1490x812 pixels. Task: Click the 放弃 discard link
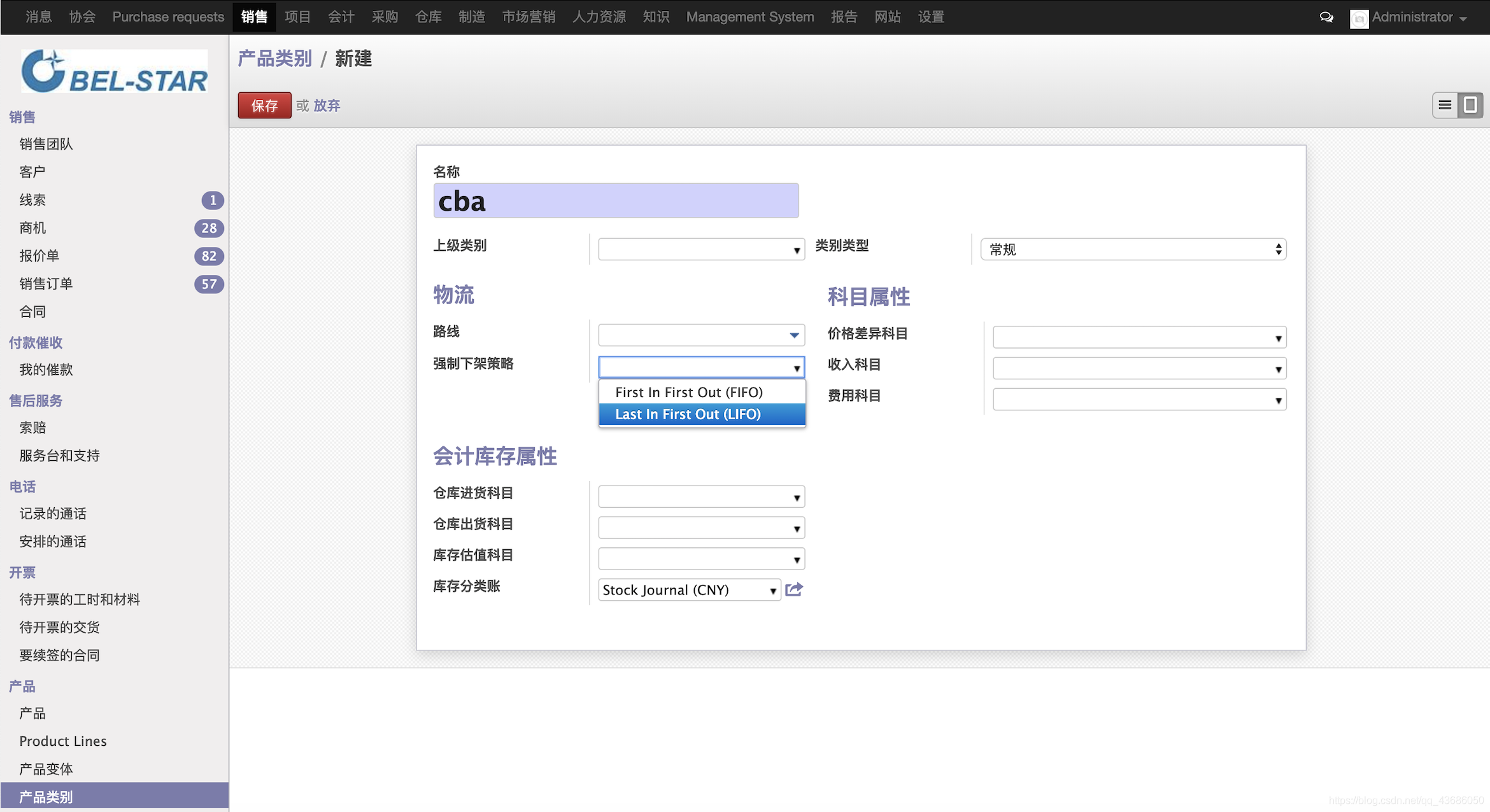[x=327, y=106]
